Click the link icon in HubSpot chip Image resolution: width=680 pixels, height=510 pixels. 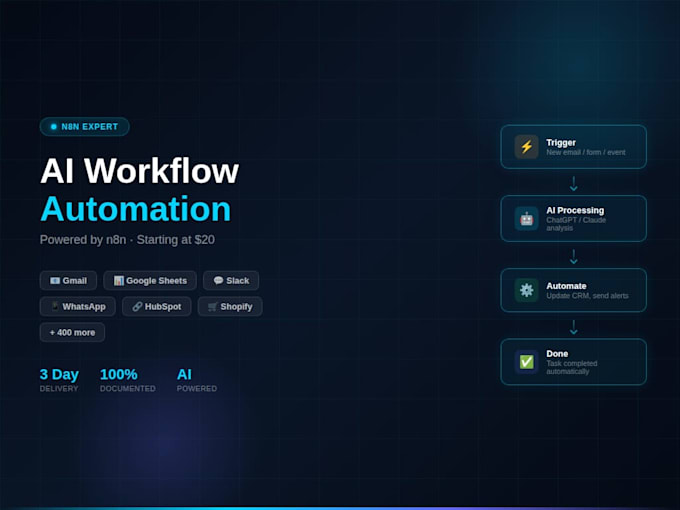click(137, 306)
